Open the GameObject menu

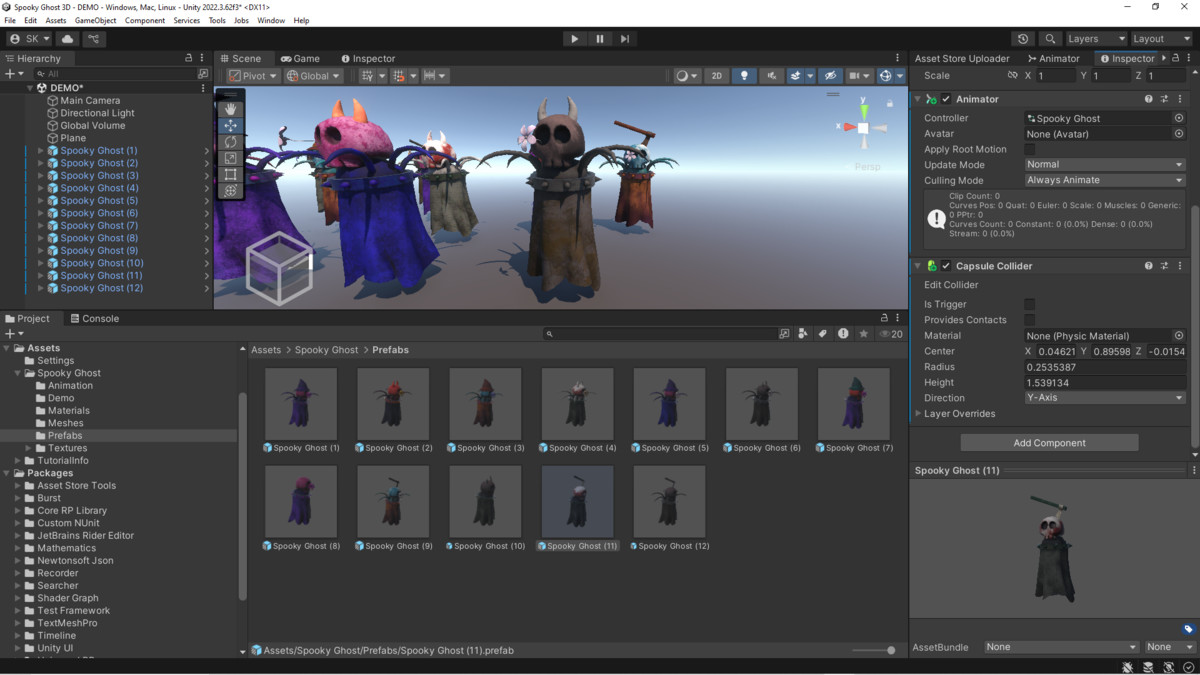(95, 20)
